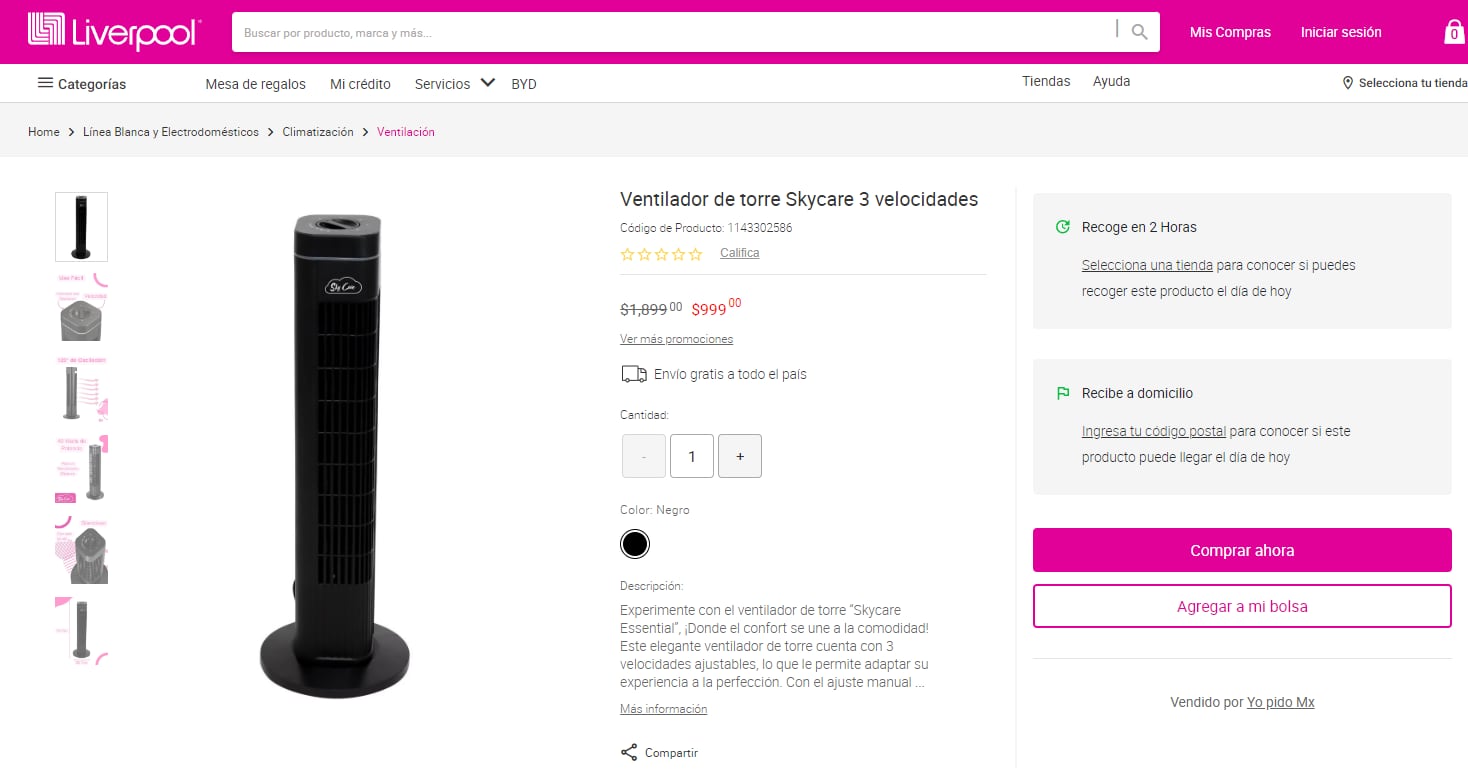Screen dimensions: 1468x778
Task: Expand the description via Más información
Action: pyautogui.click(x=663, y=708)
